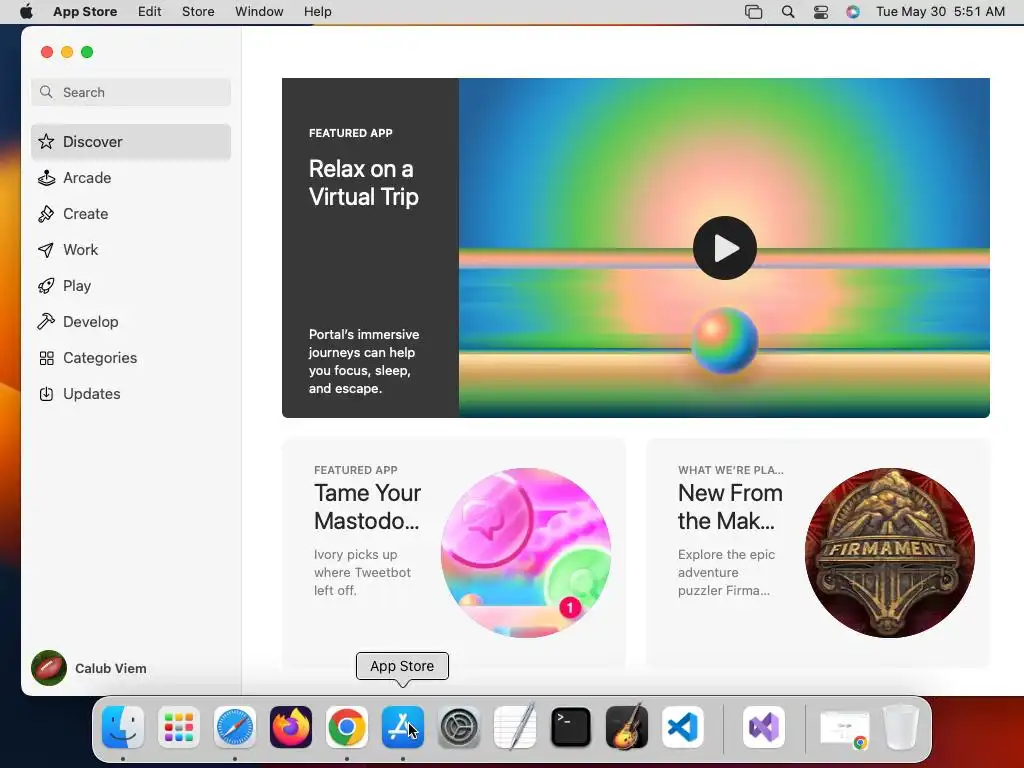Click the Siri icon in menu bar

pyautogui.click(x=853, y=12)
